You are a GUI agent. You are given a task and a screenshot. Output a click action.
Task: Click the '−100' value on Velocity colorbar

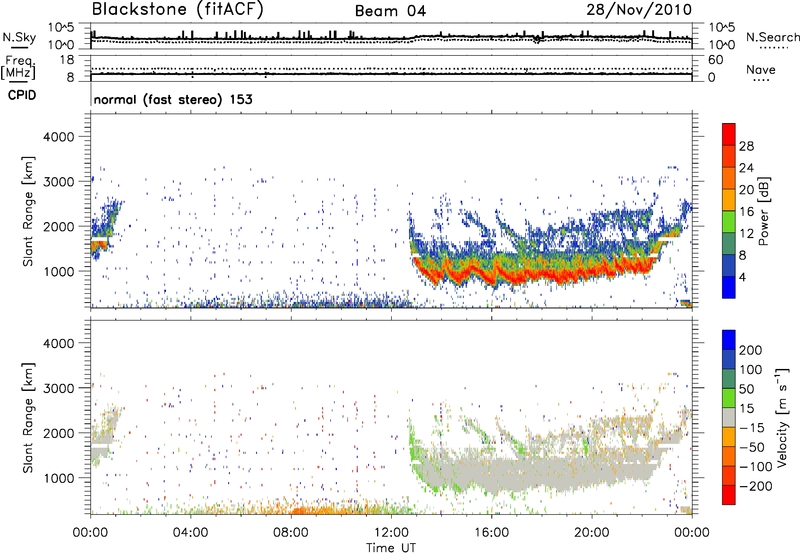tap(755, 466)
